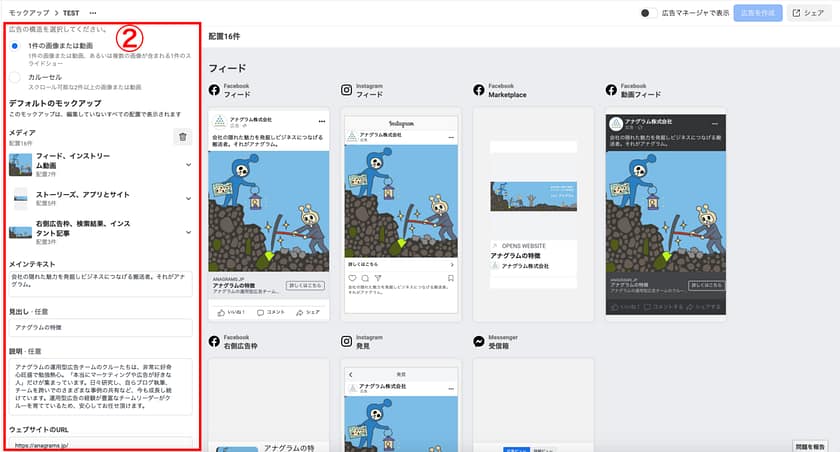Click the Messenger icon beside 受信箱
The width and height of the screenshot is (840, 452).
tap(480, 341)
